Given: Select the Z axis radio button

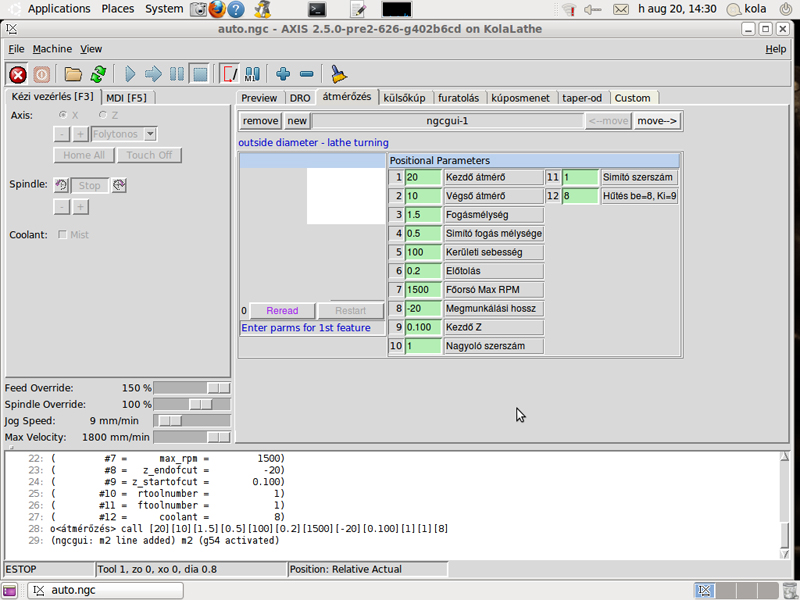Looking at the screenshot, I should (101, 115).
